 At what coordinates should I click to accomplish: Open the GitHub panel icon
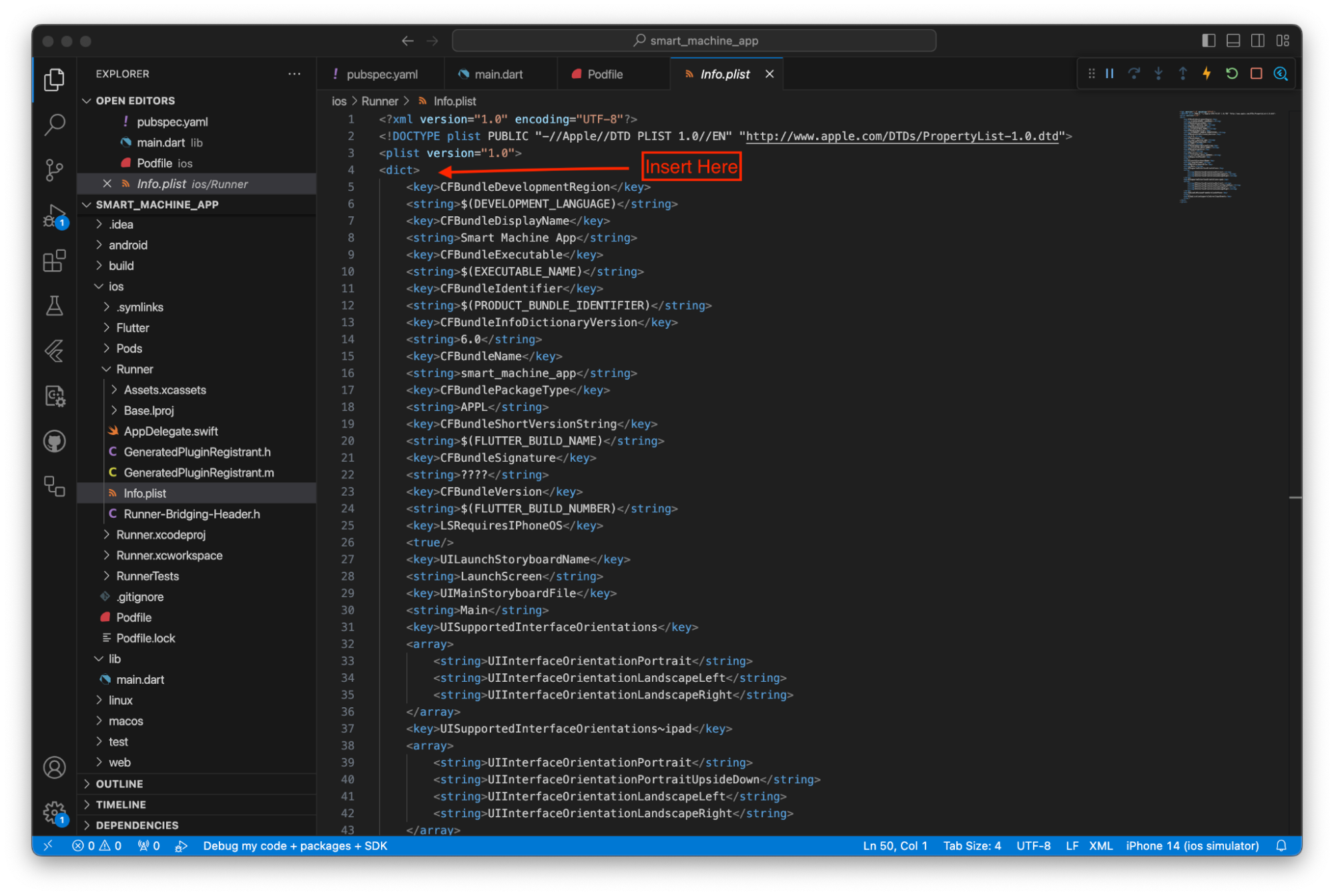tap(54, 440)
